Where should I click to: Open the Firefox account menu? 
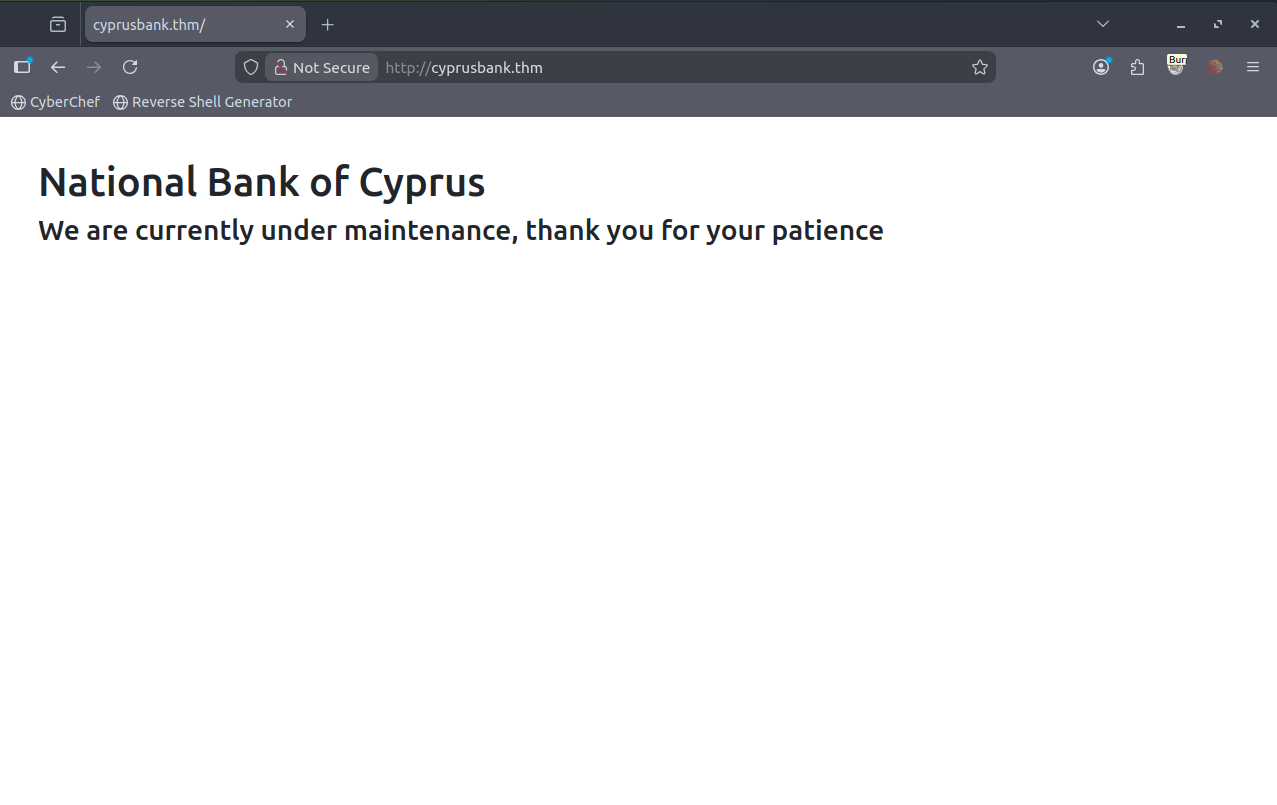click(x=1101, y=67)
